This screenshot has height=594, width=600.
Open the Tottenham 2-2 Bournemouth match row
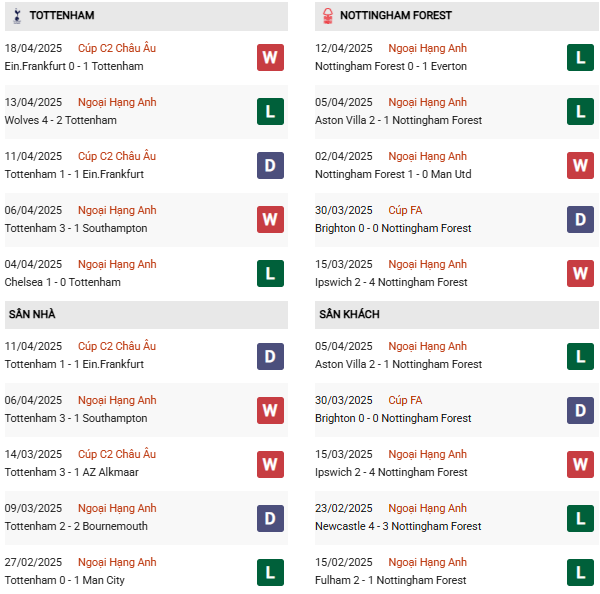pyautogui.click(x=76, y=526)
